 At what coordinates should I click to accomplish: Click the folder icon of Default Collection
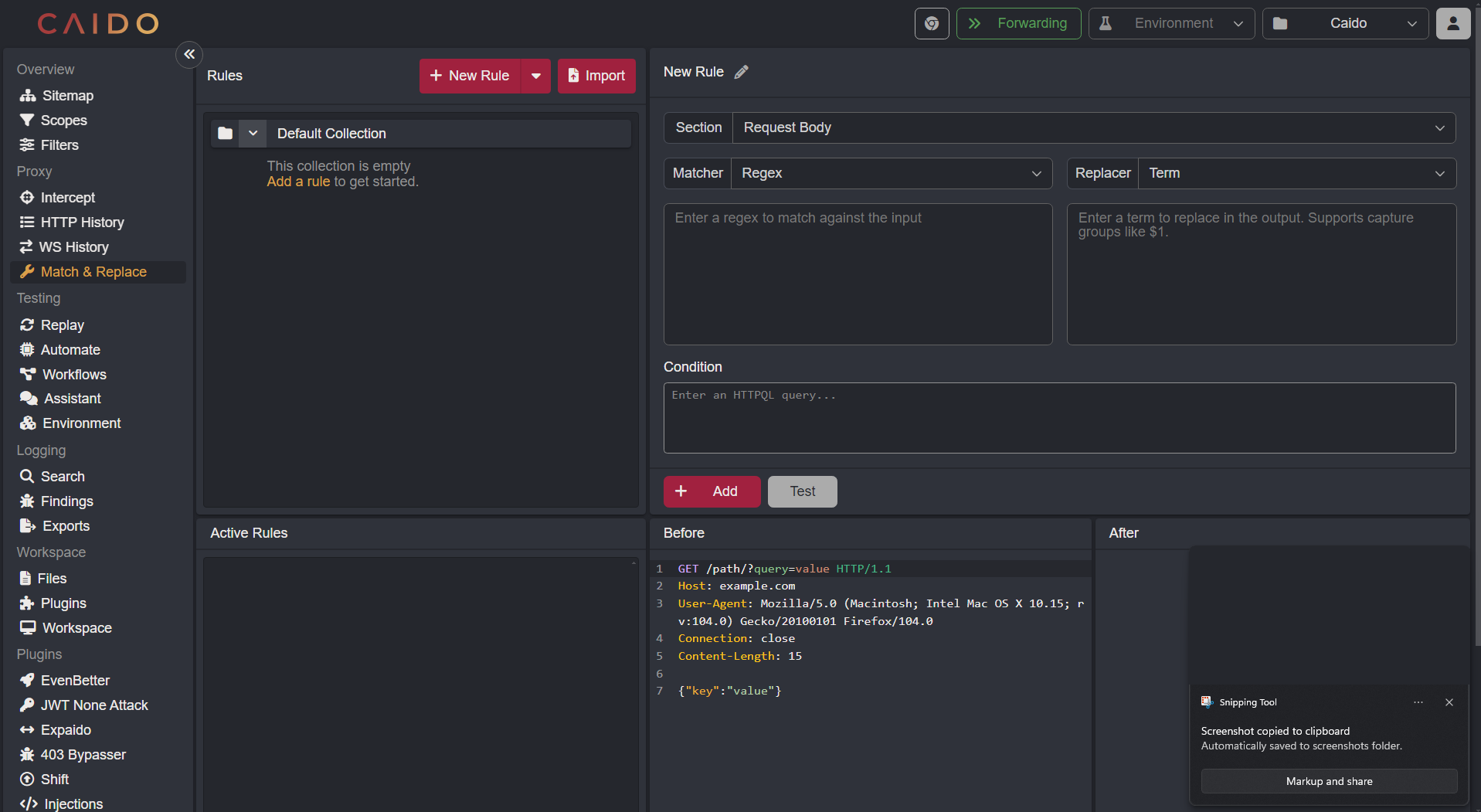(225, 134)
